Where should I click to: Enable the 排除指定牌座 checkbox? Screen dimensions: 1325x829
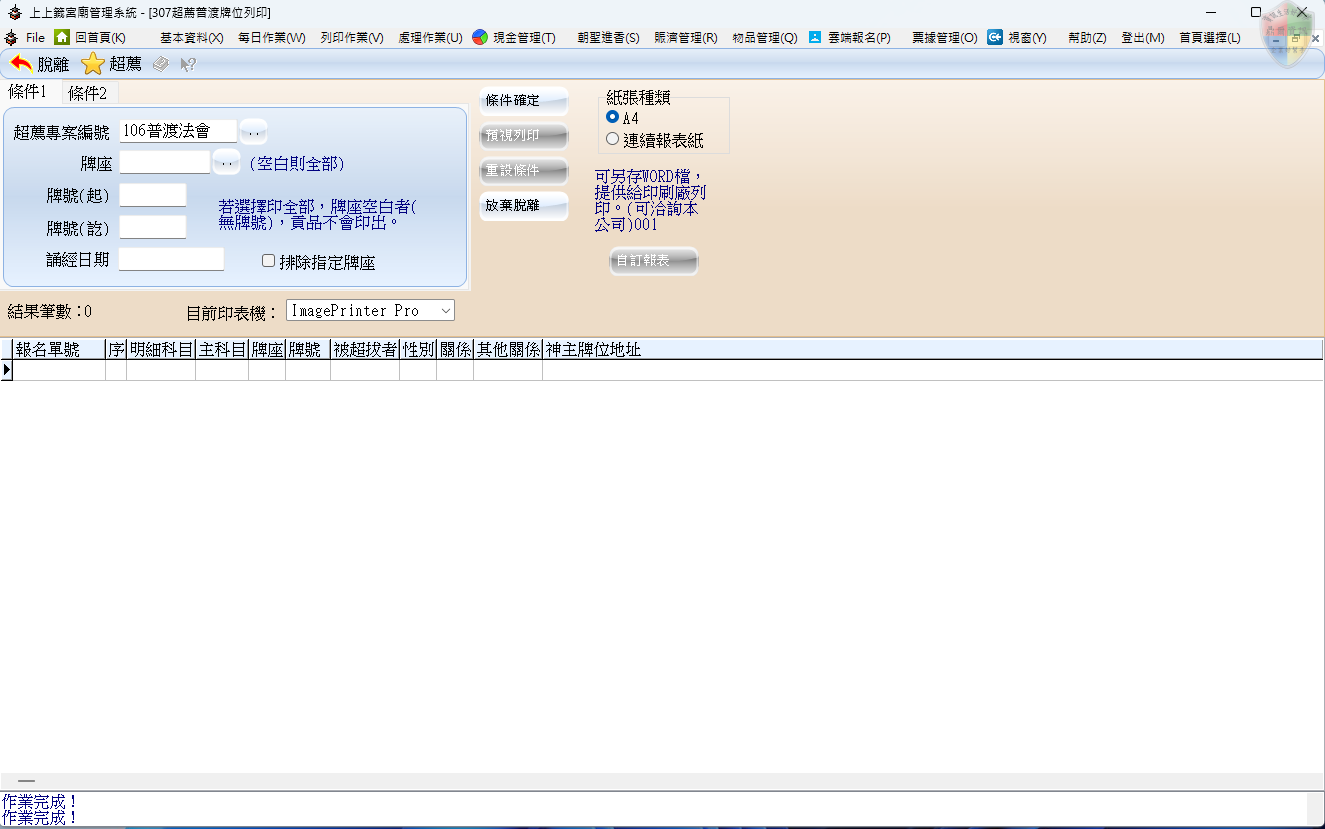(268, 261)
